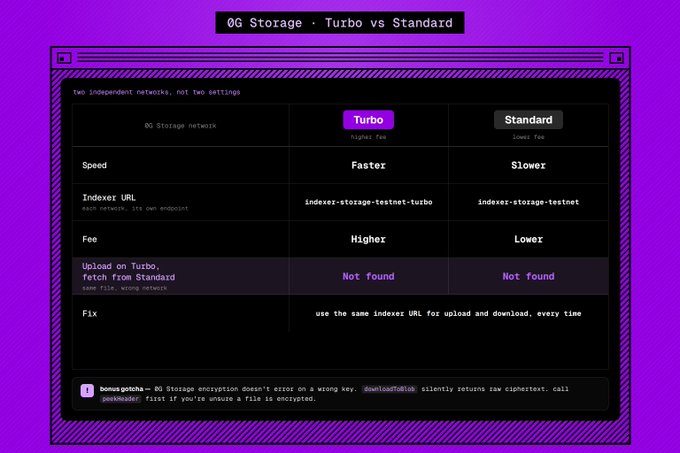
Task: Click 'each network, its own endpoint' subtext
Action: pos(135,209)
